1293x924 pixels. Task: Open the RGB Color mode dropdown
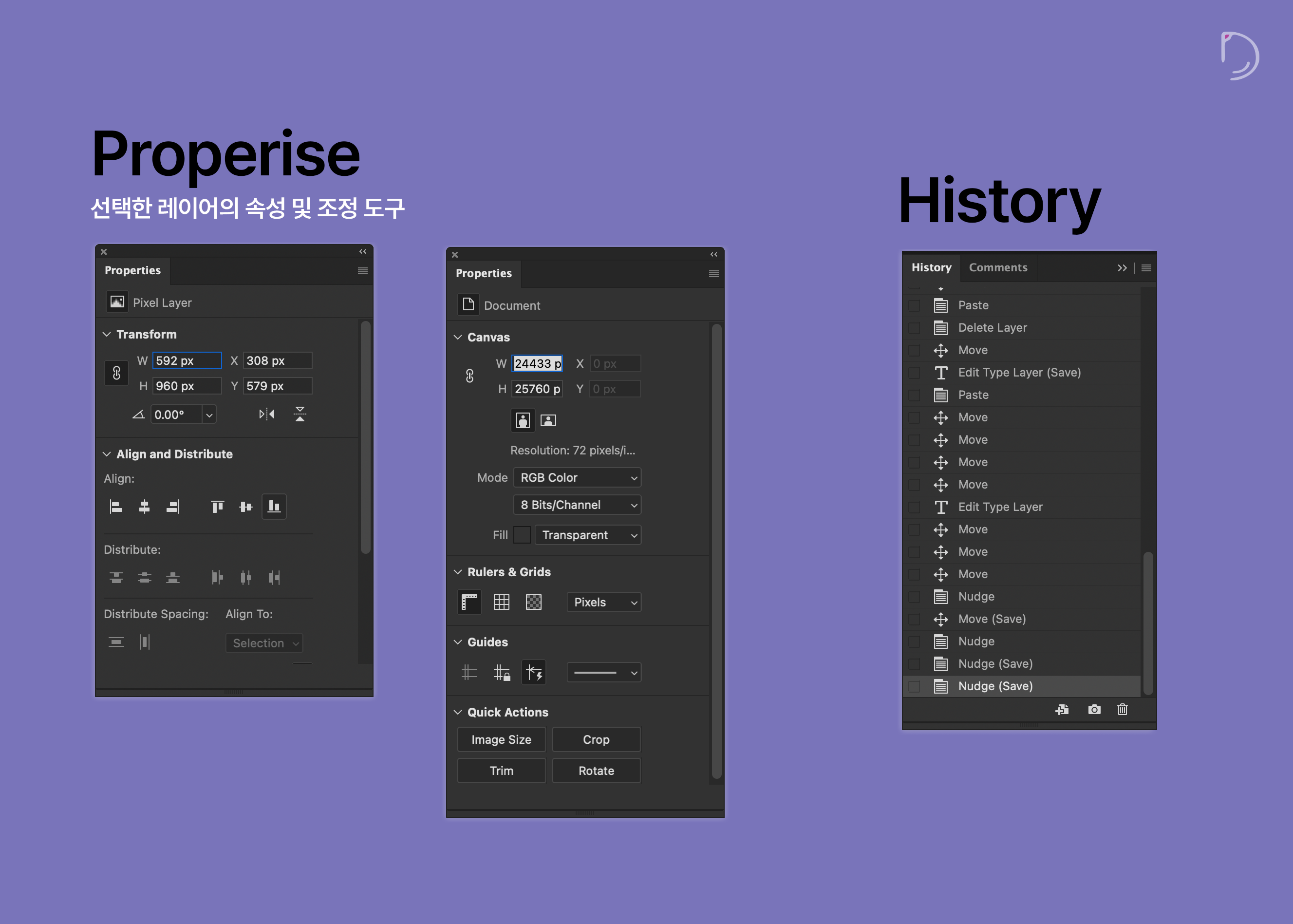577,477
